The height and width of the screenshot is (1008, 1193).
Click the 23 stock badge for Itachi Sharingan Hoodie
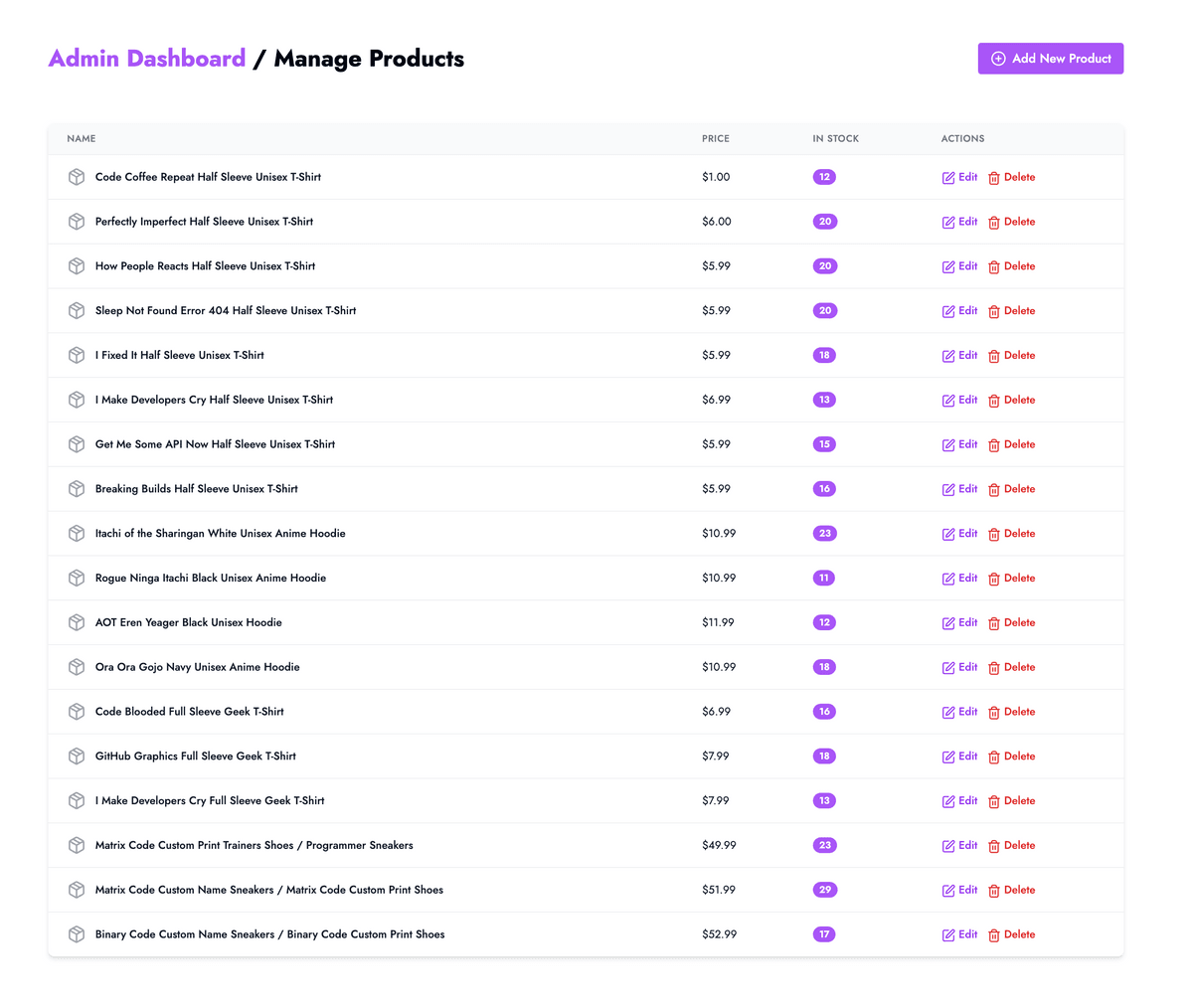click(x=824, y=534)
